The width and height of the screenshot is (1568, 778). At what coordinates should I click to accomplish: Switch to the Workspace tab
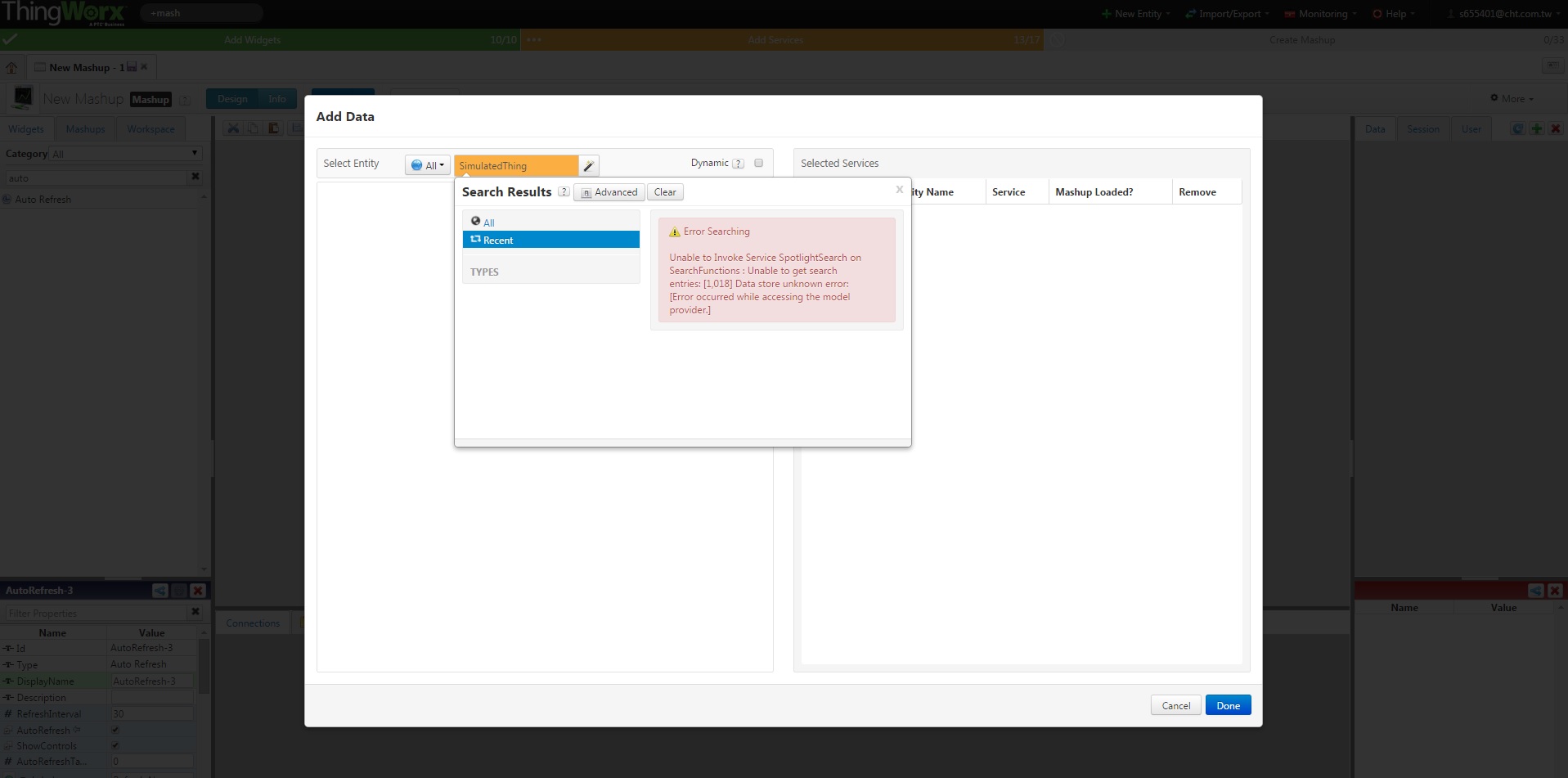(151, 129)
